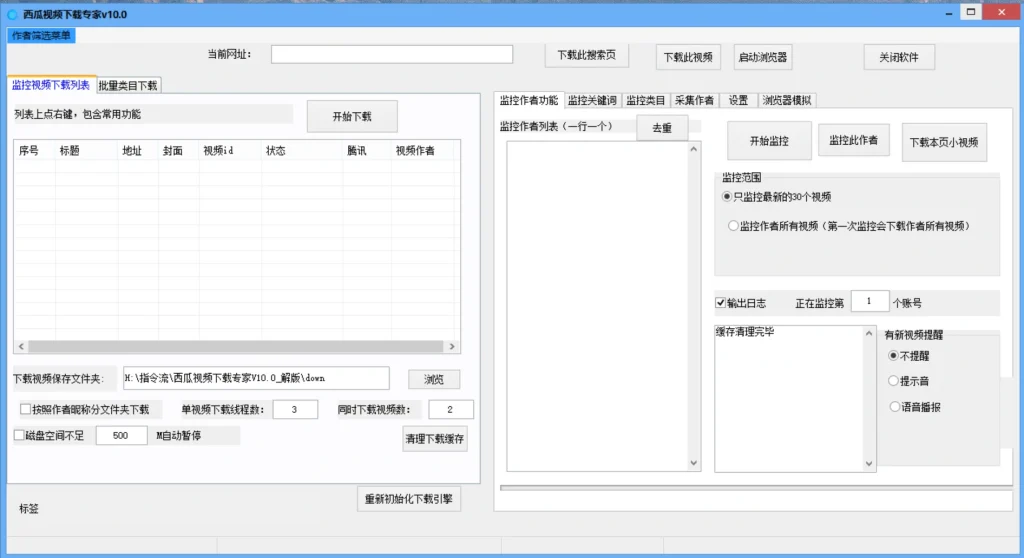Choose 语音播报 reminder option
1024x558 pixels.
pyautogui.click(x=894, y=406)
